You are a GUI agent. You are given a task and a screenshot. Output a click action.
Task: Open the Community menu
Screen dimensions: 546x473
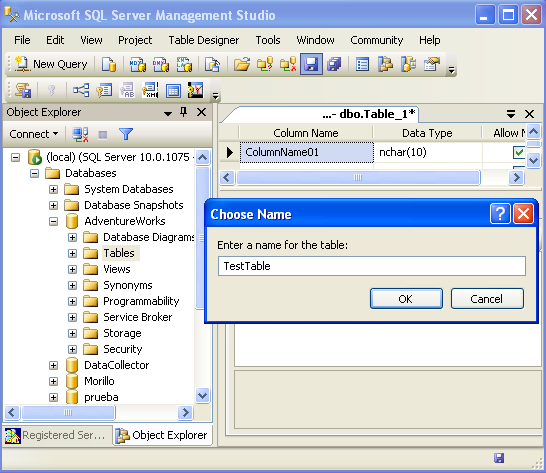click(x=376, y=40)
